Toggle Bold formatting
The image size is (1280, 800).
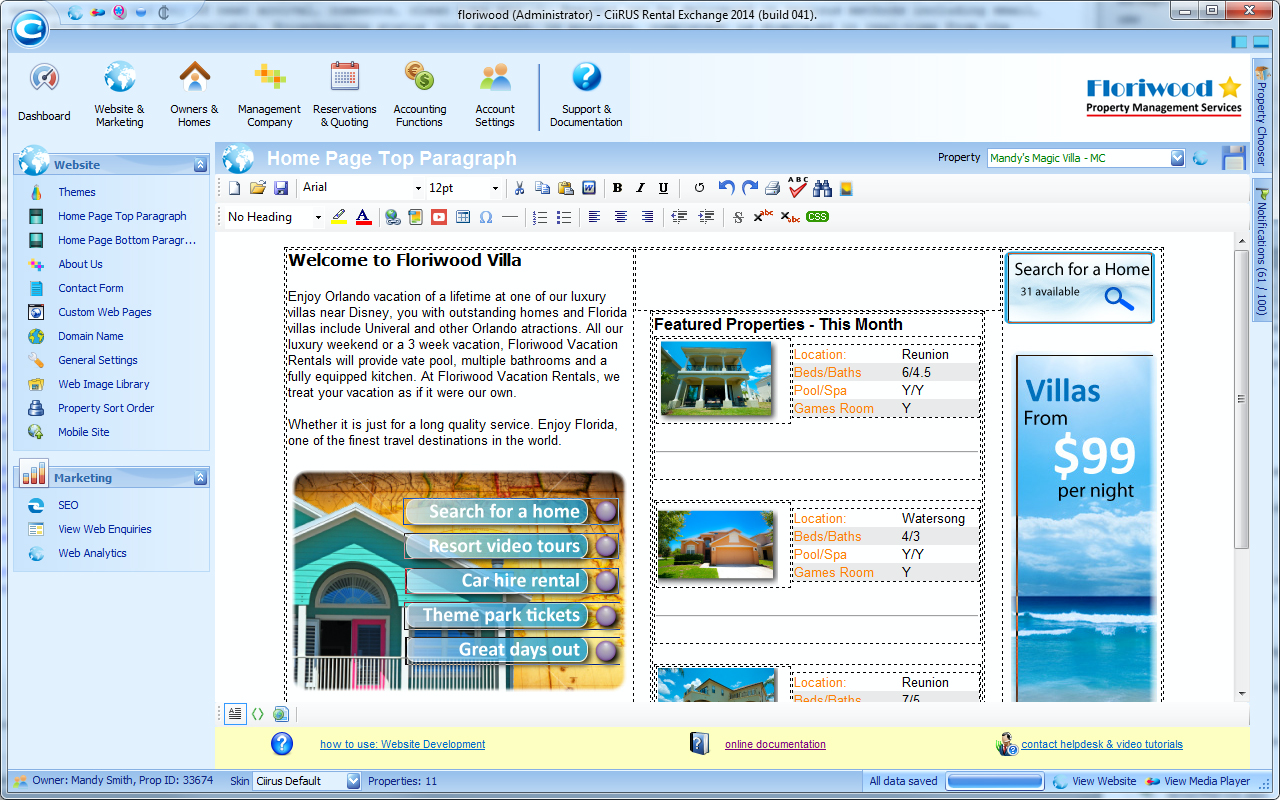617,188
